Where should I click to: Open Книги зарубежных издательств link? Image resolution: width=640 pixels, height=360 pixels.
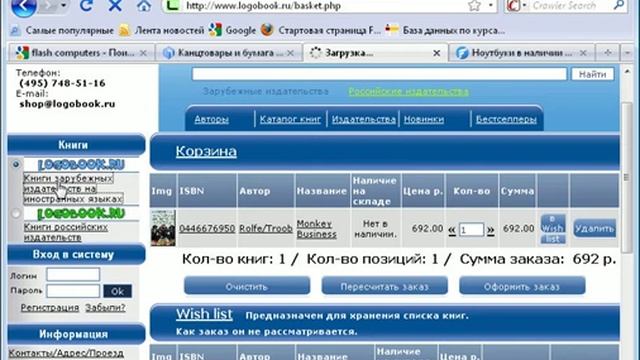pyautogui.click(x=73, y=189)
